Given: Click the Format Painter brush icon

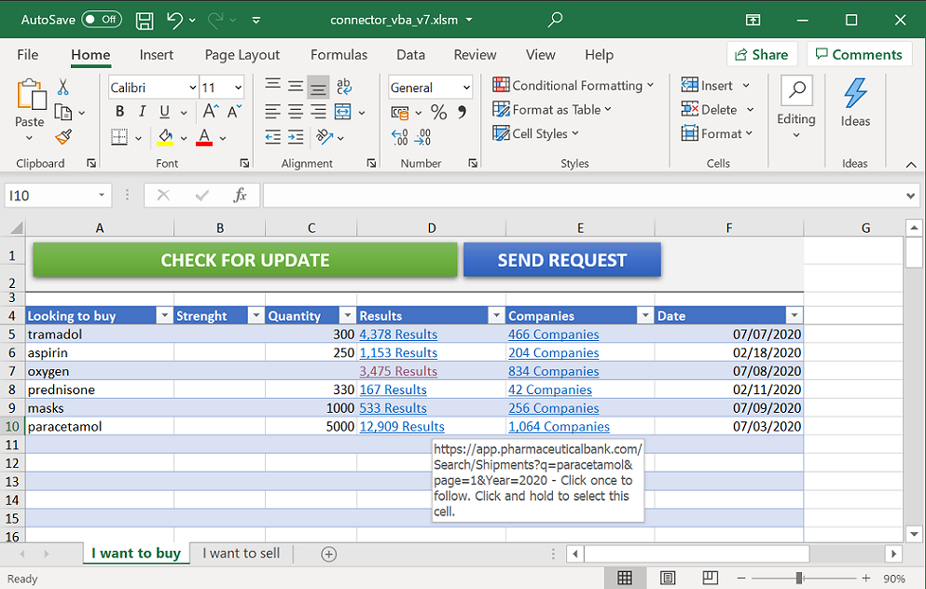Looking at the screenshot, I should [x=63, y=137].
